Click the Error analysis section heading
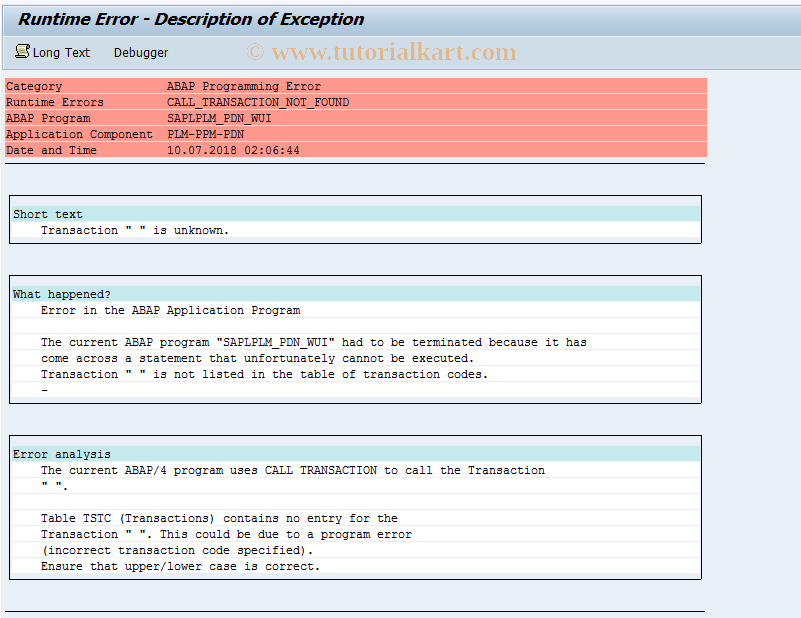The image size is (801, 618). pos(62,454)
